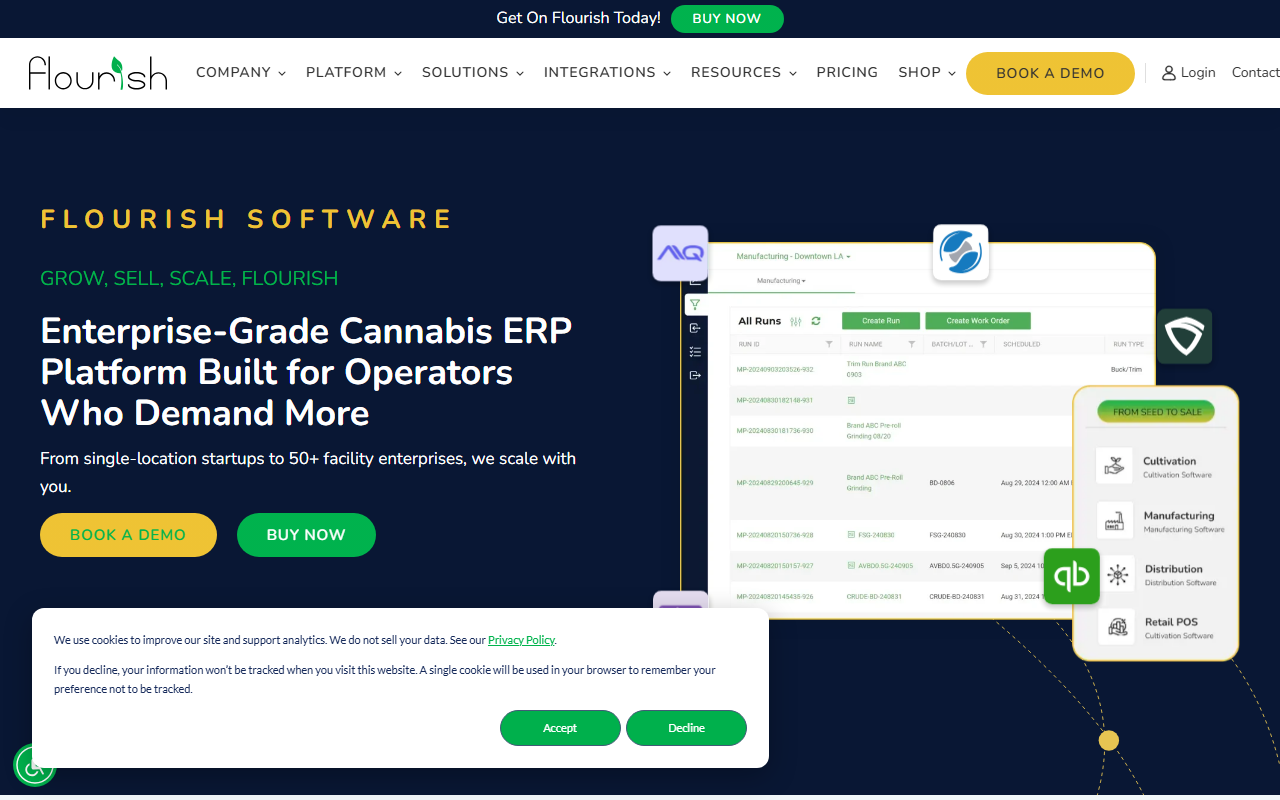This screenshot has height=800, width=1280.
Task: Click the Retail POS icon
Action: click(1117, 627)
